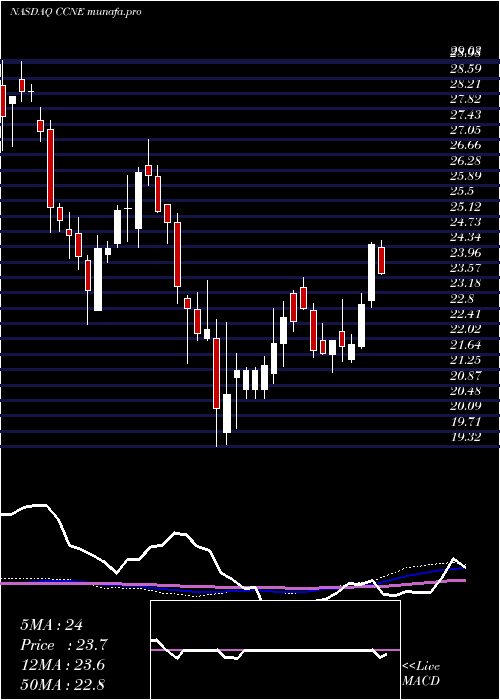Click the 12MA : 23.6 value

[62, 665]
